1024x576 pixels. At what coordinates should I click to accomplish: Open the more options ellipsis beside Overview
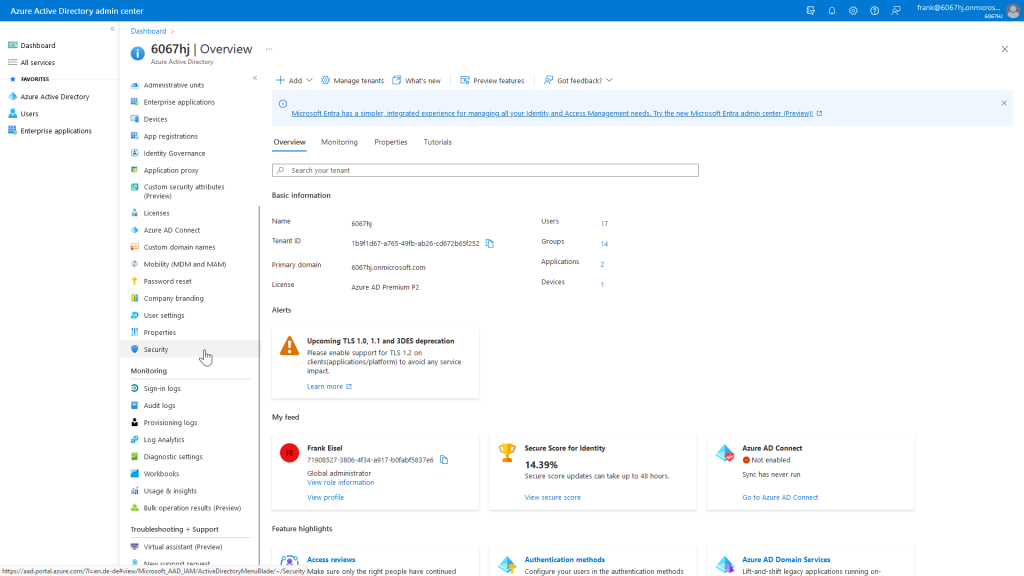tap(268, 48)
